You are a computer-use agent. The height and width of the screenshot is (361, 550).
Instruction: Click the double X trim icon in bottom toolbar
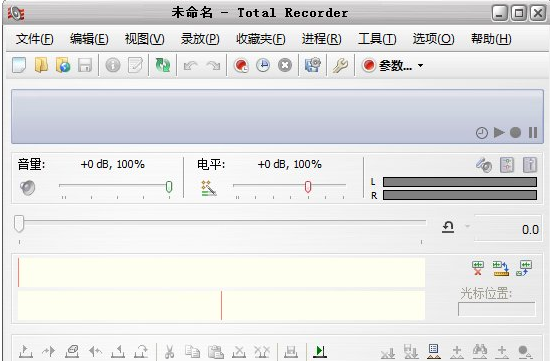point(262,352)
